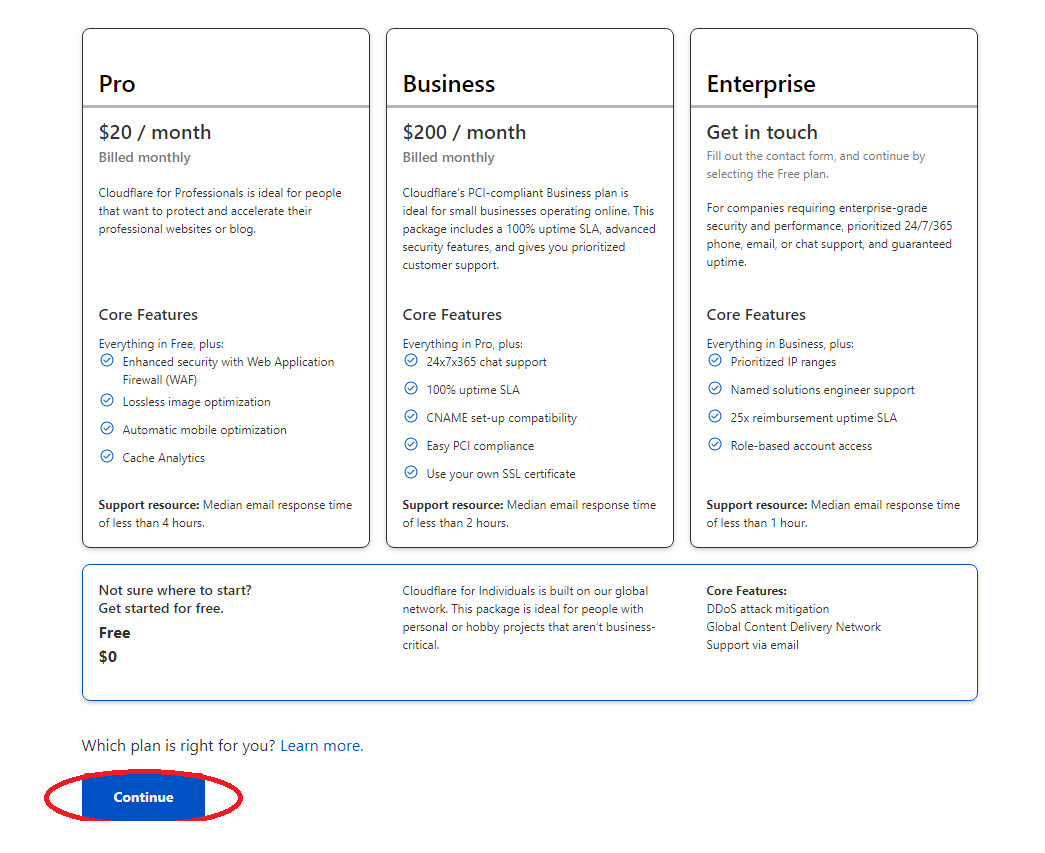Select the Pro plan card heading

(x=117, y=84)
